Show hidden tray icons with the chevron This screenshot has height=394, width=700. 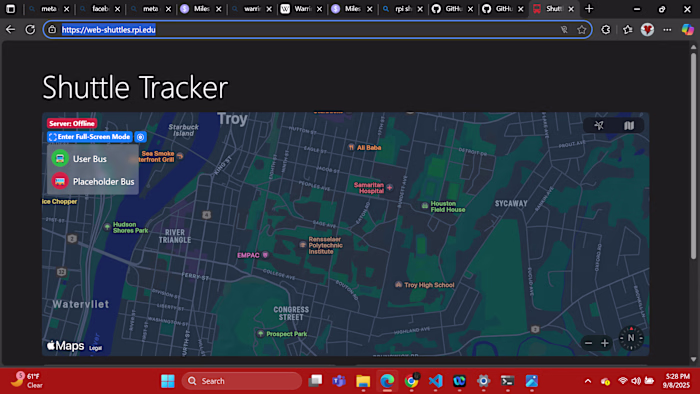(588, 381)
